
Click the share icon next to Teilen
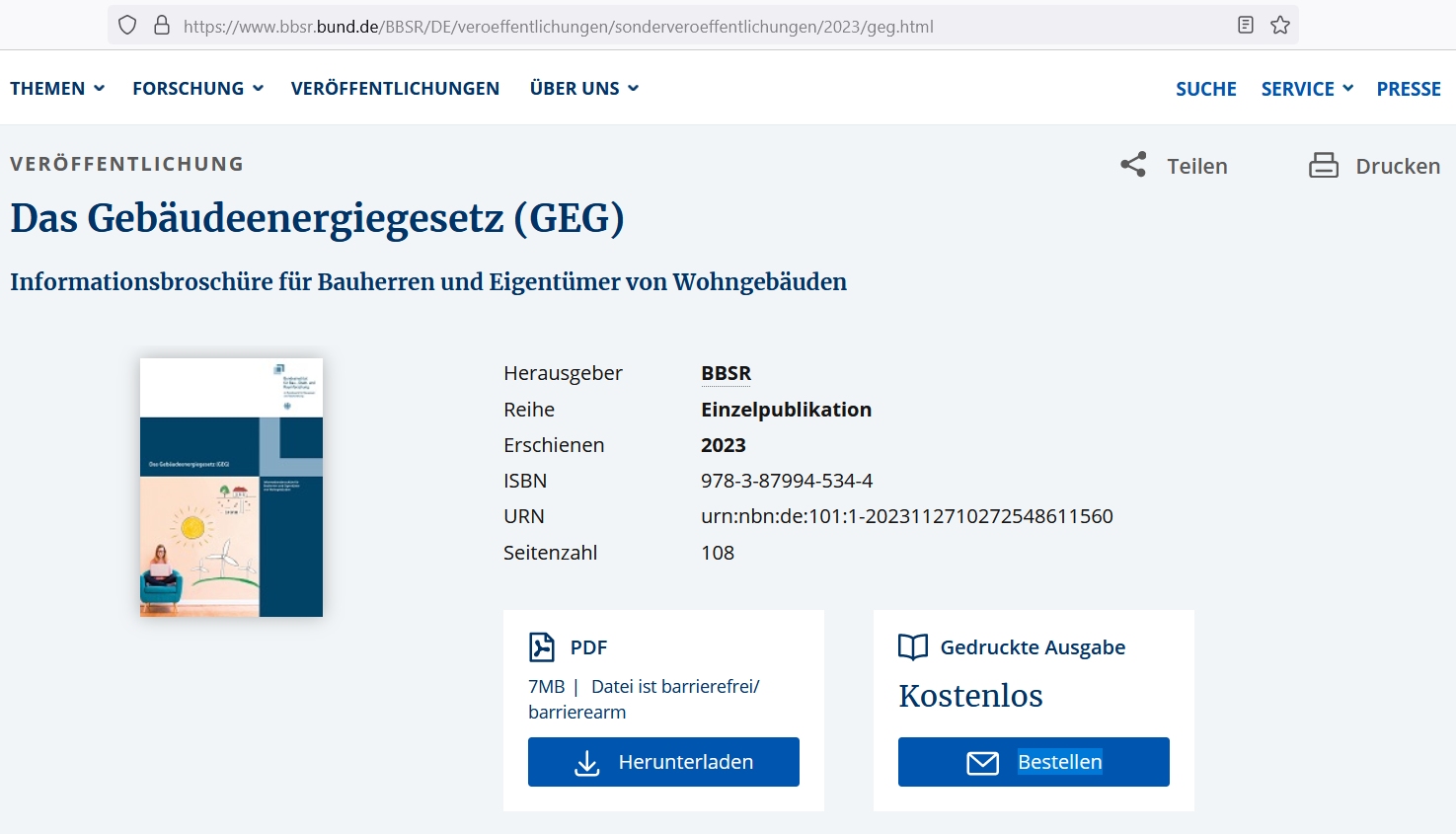[1133, 165]
